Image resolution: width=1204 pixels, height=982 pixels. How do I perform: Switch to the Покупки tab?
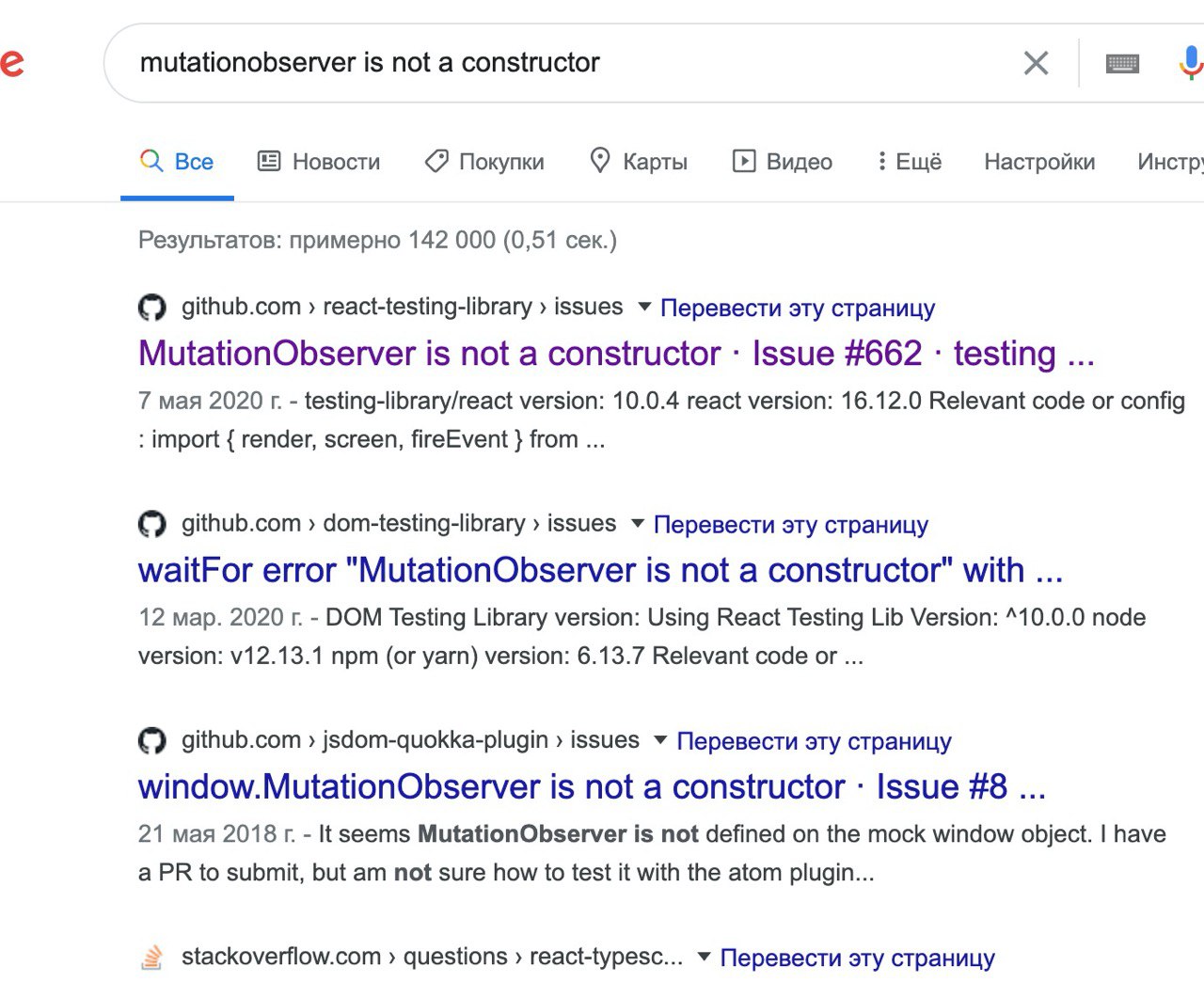pos(483,162)
